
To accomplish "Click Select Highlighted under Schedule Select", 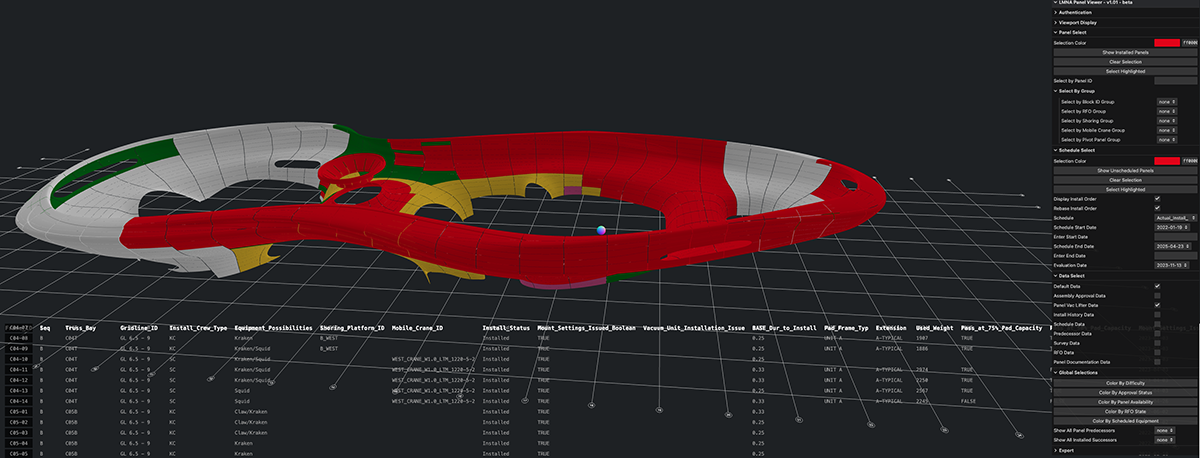I will pyautogui.click(x=1125, y=189).
